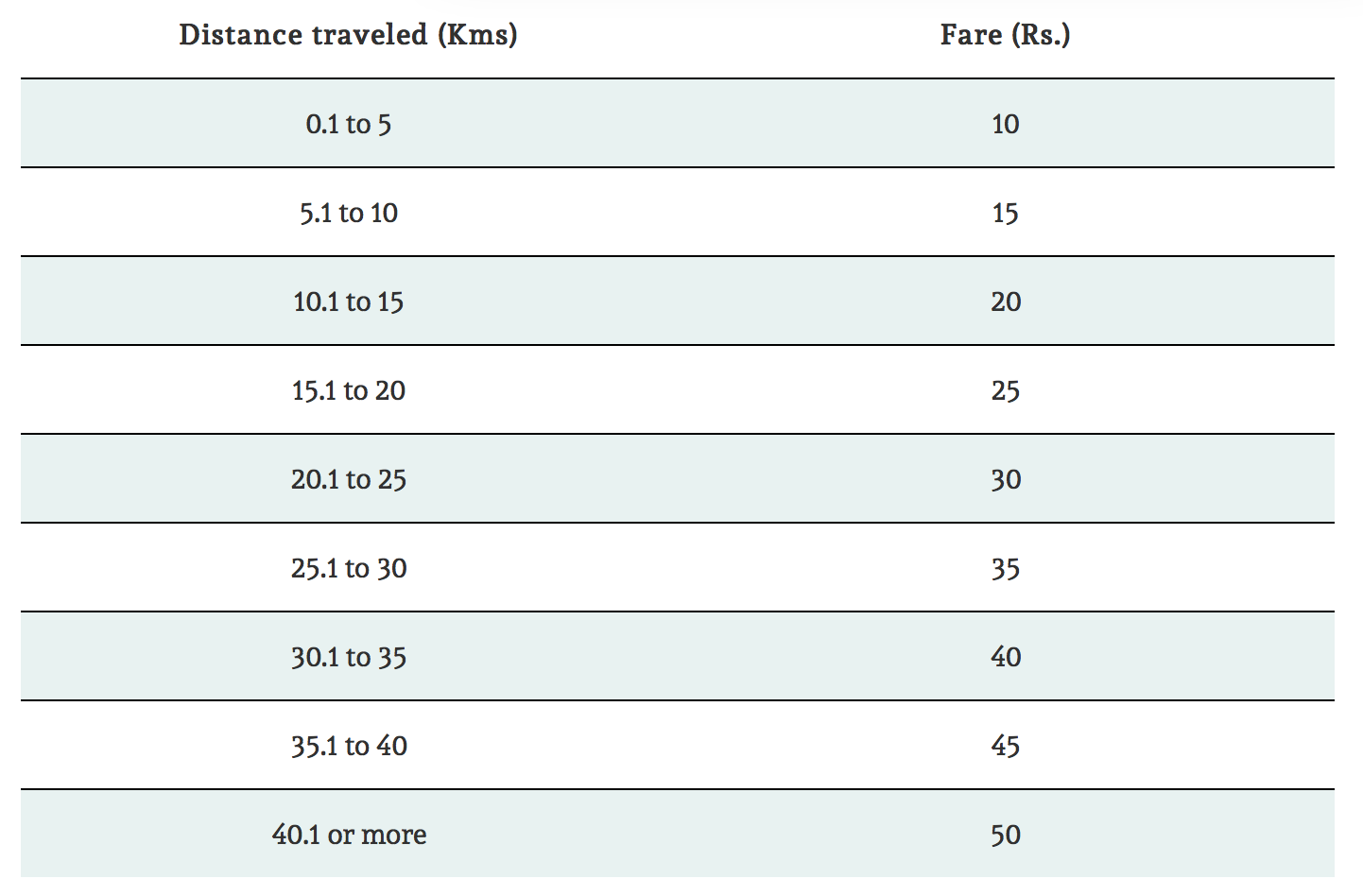This screenshot has height=896, width=1363.
Task: Select the 30.1 to 35 distance cell
Action: coord(348,657)
